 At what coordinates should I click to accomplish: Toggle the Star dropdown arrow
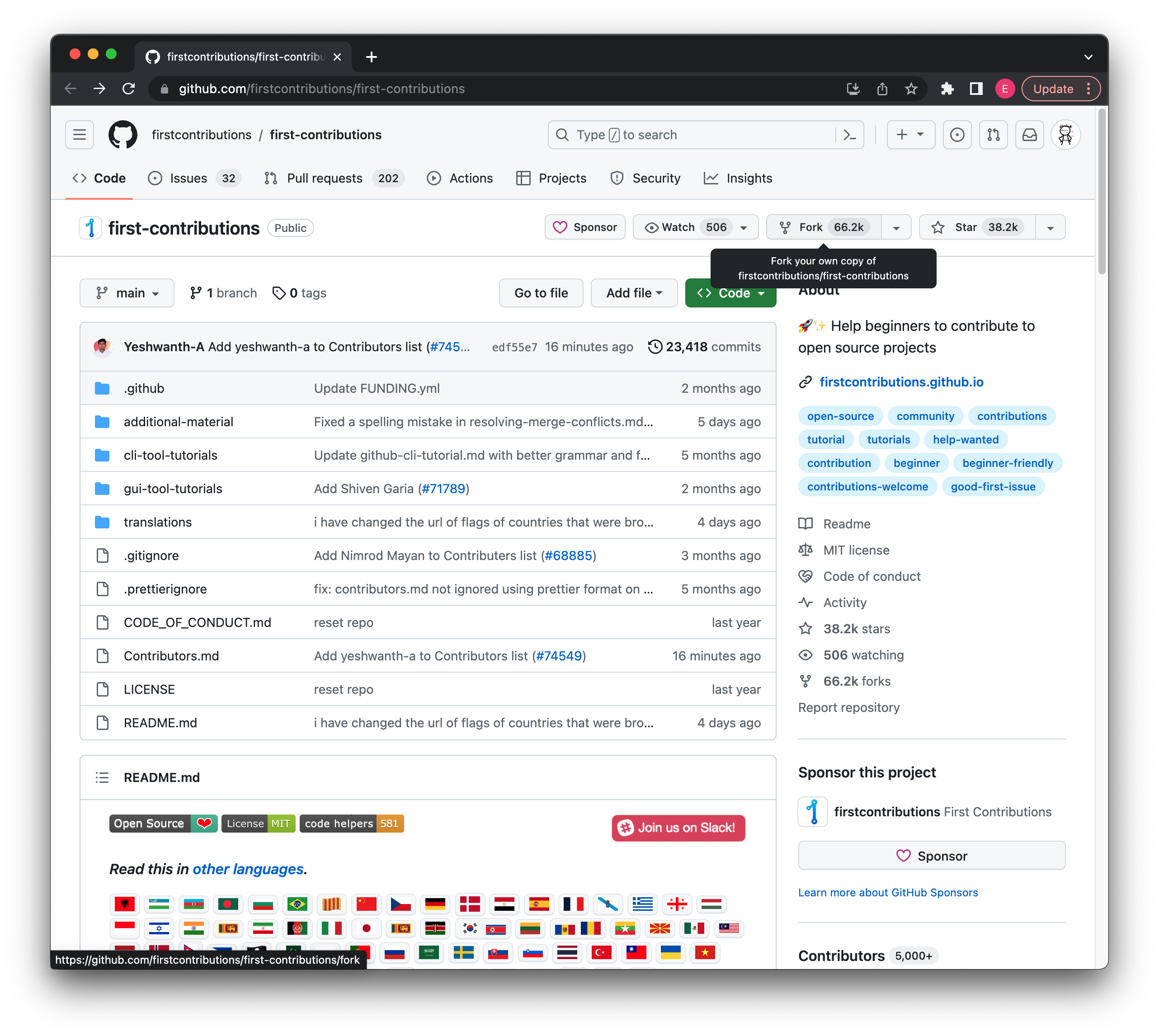(1051, 227)
